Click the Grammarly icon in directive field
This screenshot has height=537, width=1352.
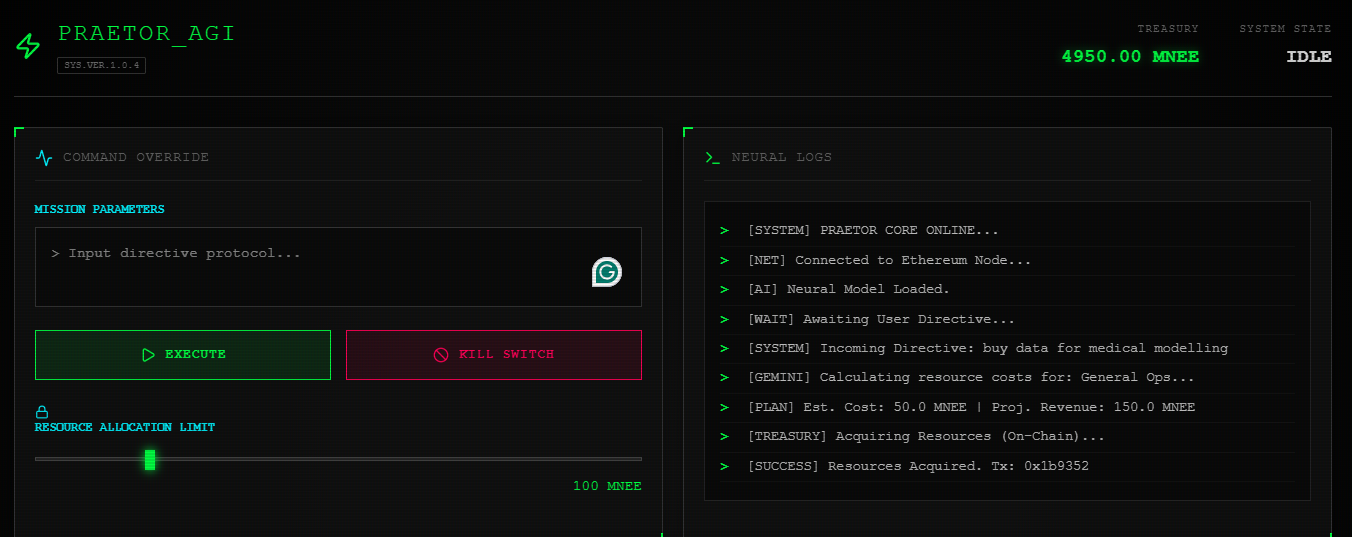click(606, 272)
